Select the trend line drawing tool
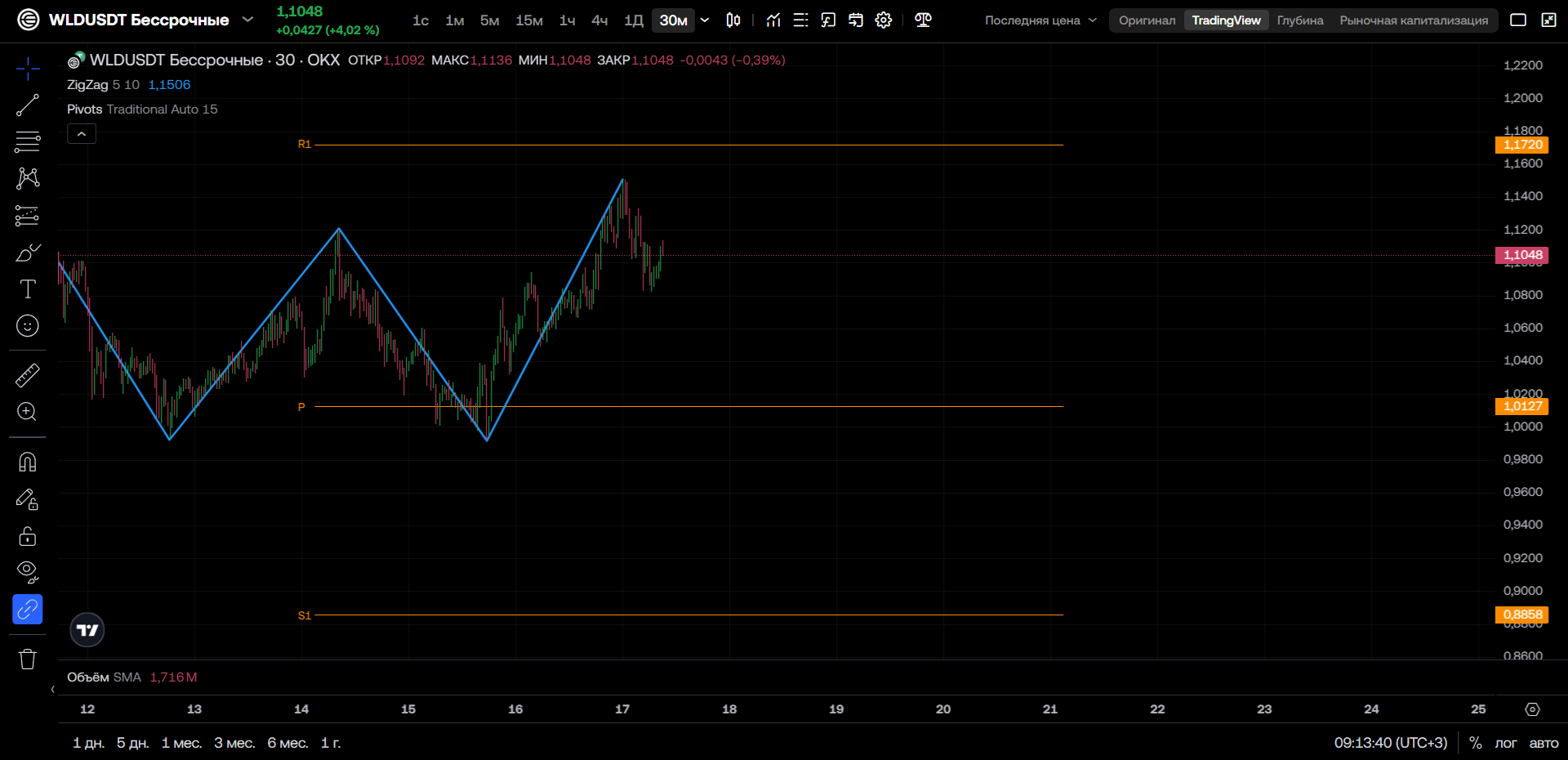The width and height of the screenshot is (1568, 760). (x=27, y=105)
